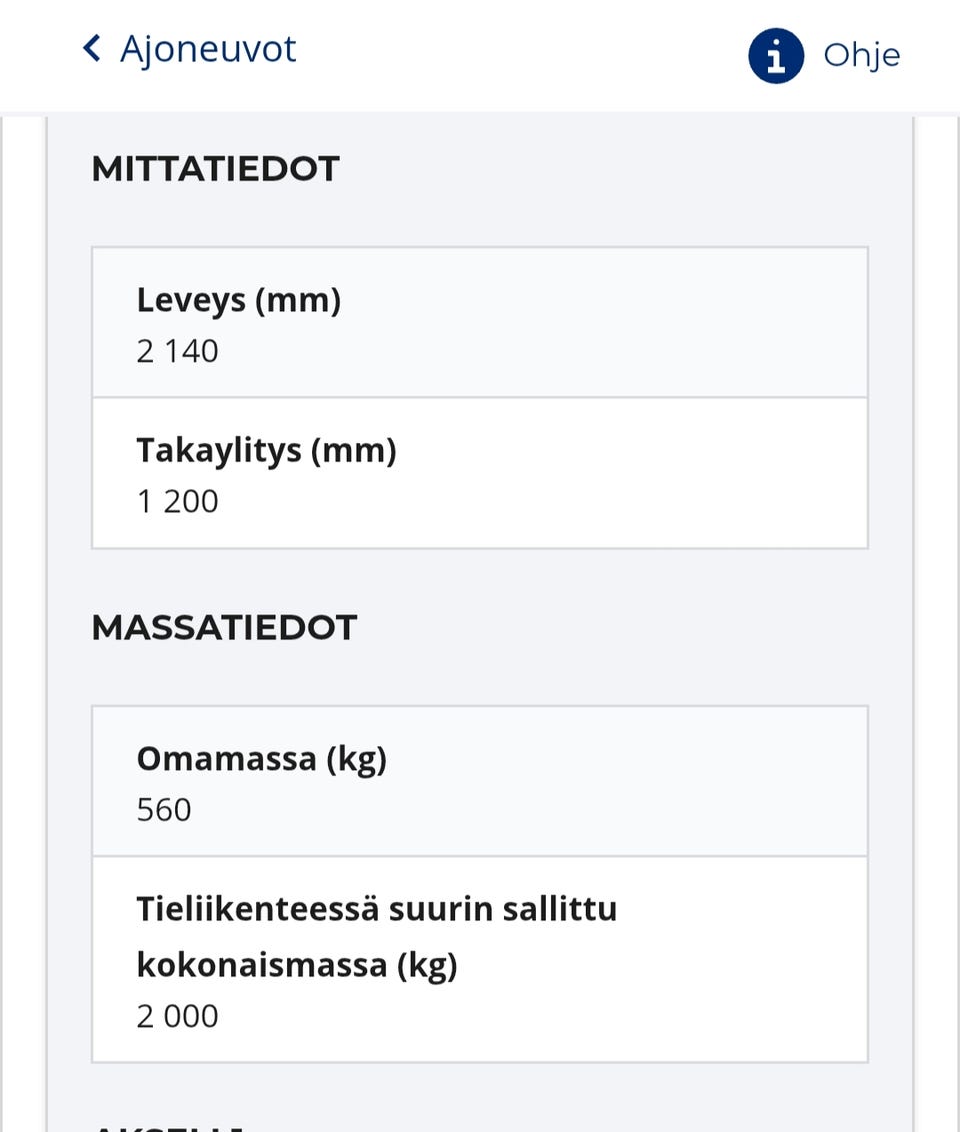Click the Takaylitys (mm) label text
Image resolution: width=960 pixels, height=1132 pixels.
tap(266, 450)
